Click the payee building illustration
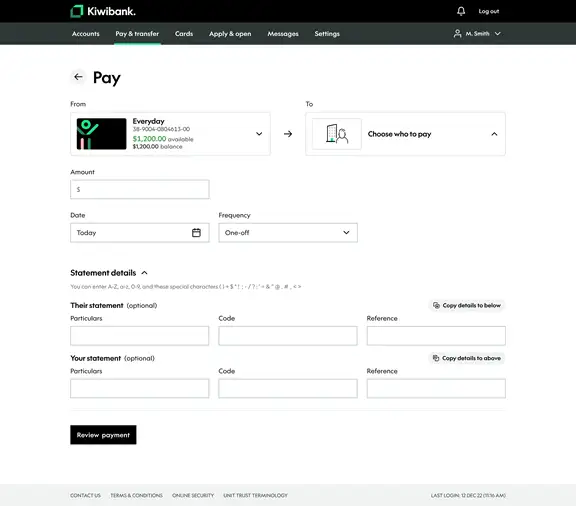This screenshot has width=576, height=506. click(337, 134)
